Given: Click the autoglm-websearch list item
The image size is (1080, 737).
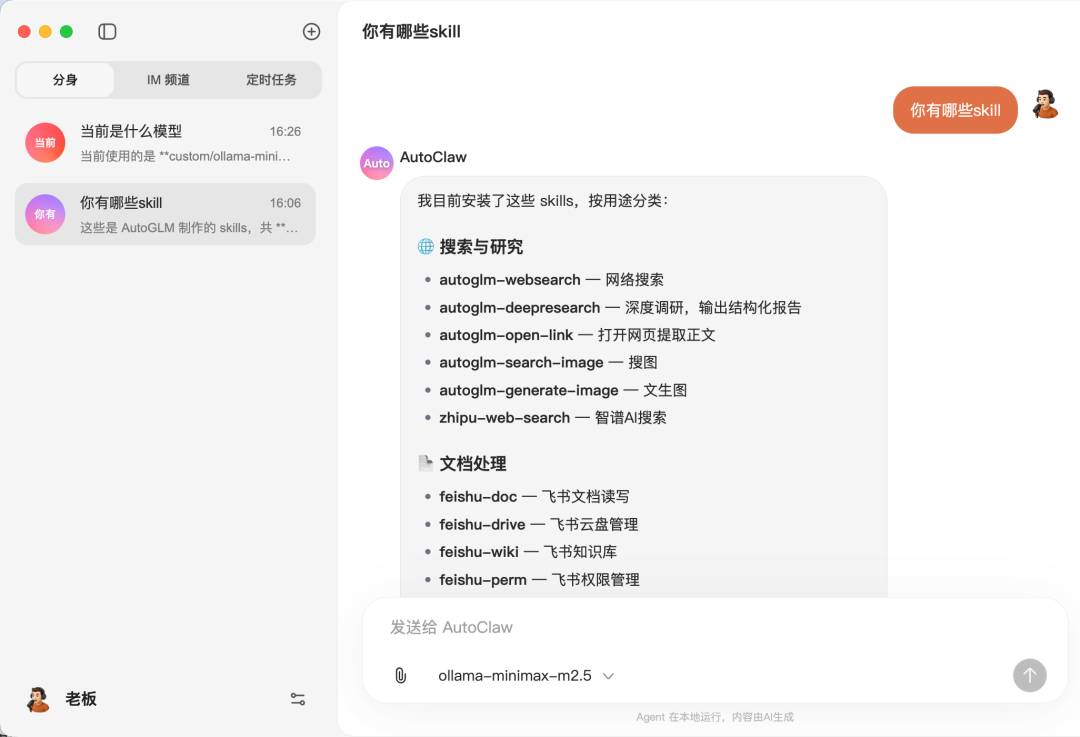Looking at the screenshot, I should (x=551, y=280).
